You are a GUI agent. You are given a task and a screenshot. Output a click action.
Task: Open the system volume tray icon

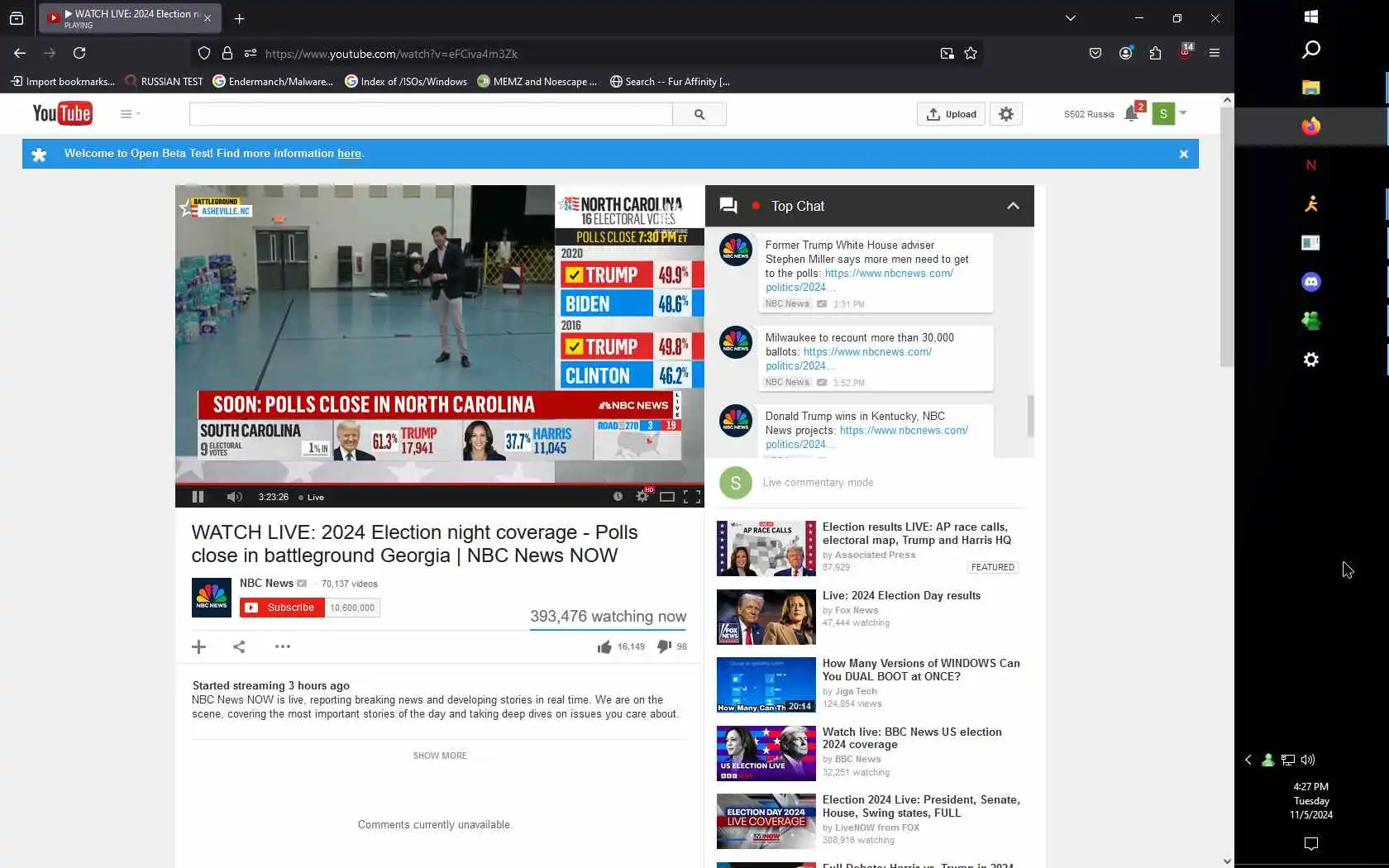coord(1308,760)
